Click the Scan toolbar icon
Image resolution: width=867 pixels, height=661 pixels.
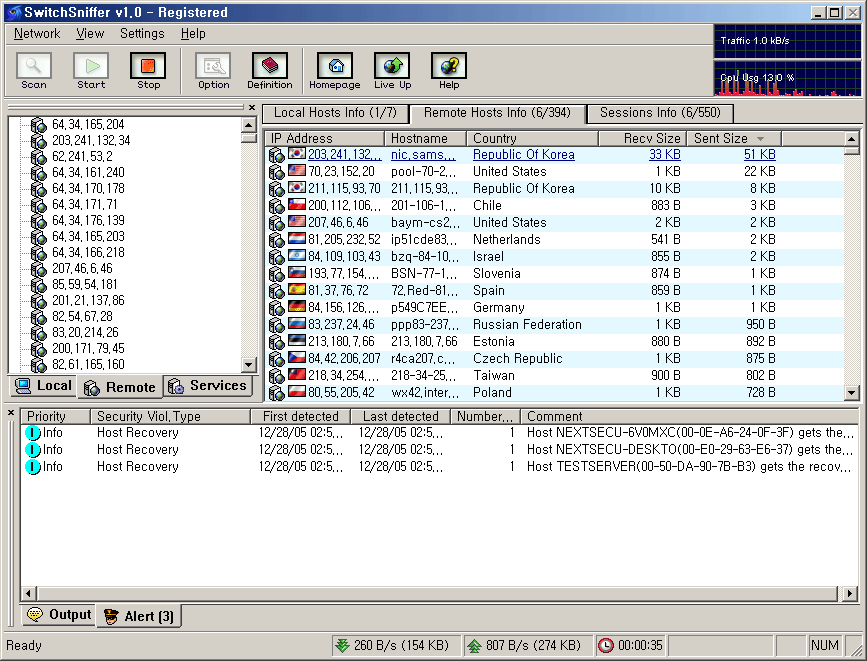coord(34,66)
